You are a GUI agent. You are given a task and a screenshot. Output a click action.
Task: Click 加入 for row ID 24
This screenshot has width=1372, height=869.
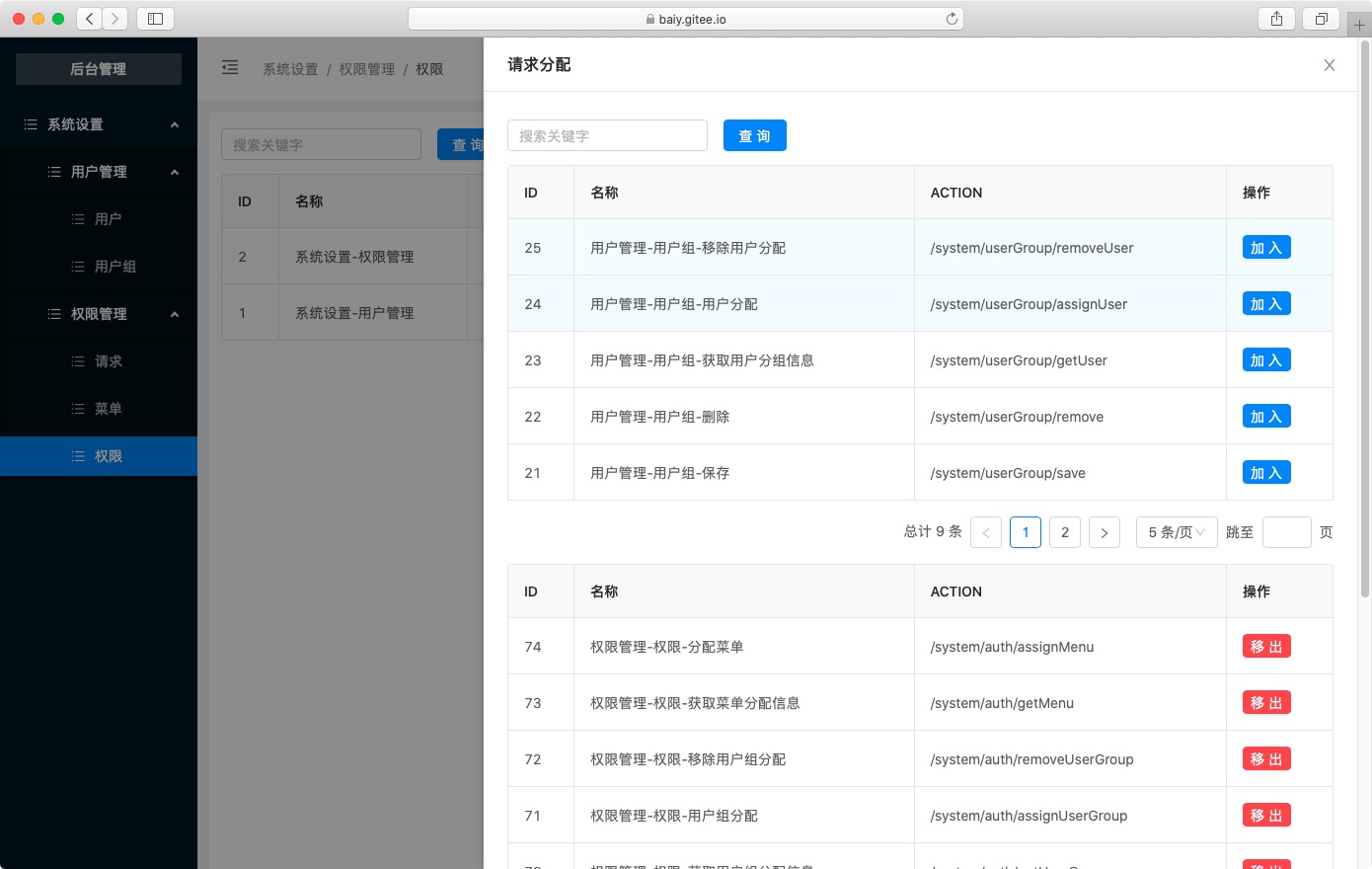(x=1266, y=304)
